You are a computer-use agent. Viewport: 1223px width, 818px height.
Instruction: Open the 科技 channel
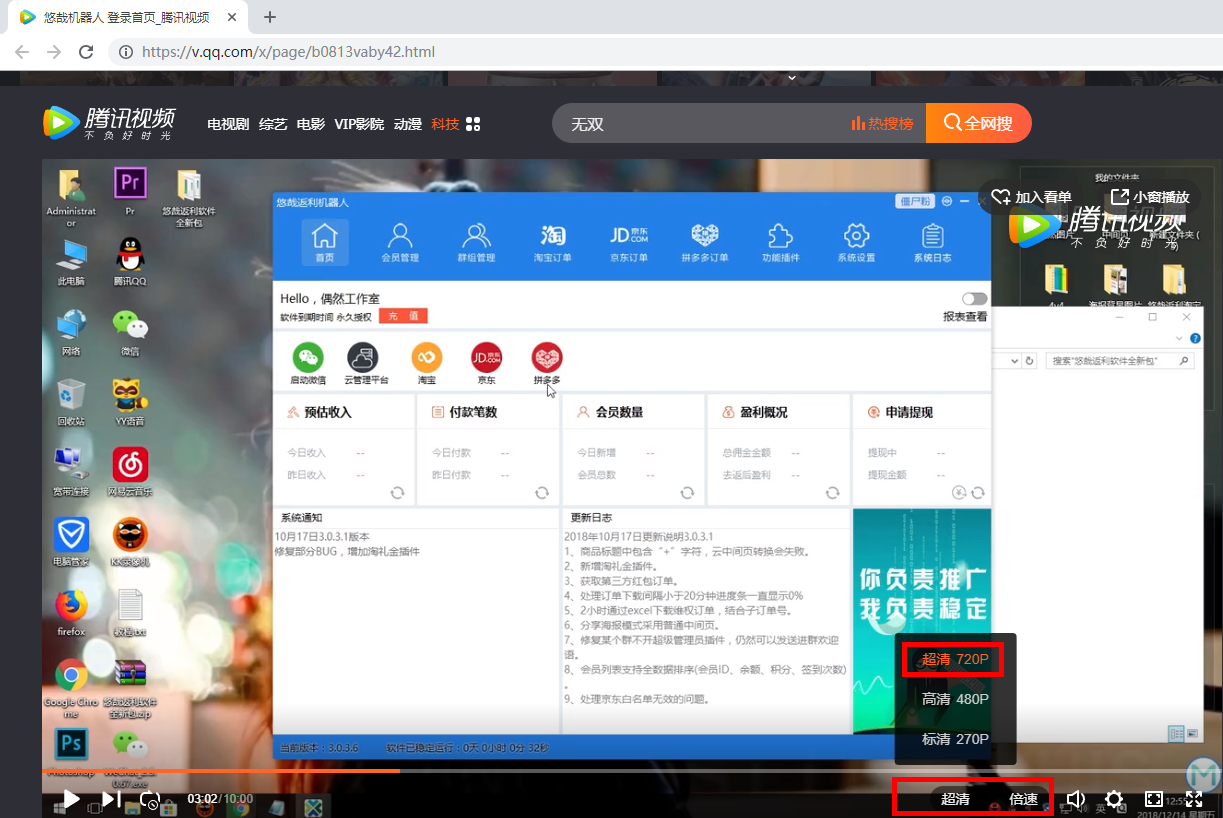pyautogui.click(x=446, y=124)
